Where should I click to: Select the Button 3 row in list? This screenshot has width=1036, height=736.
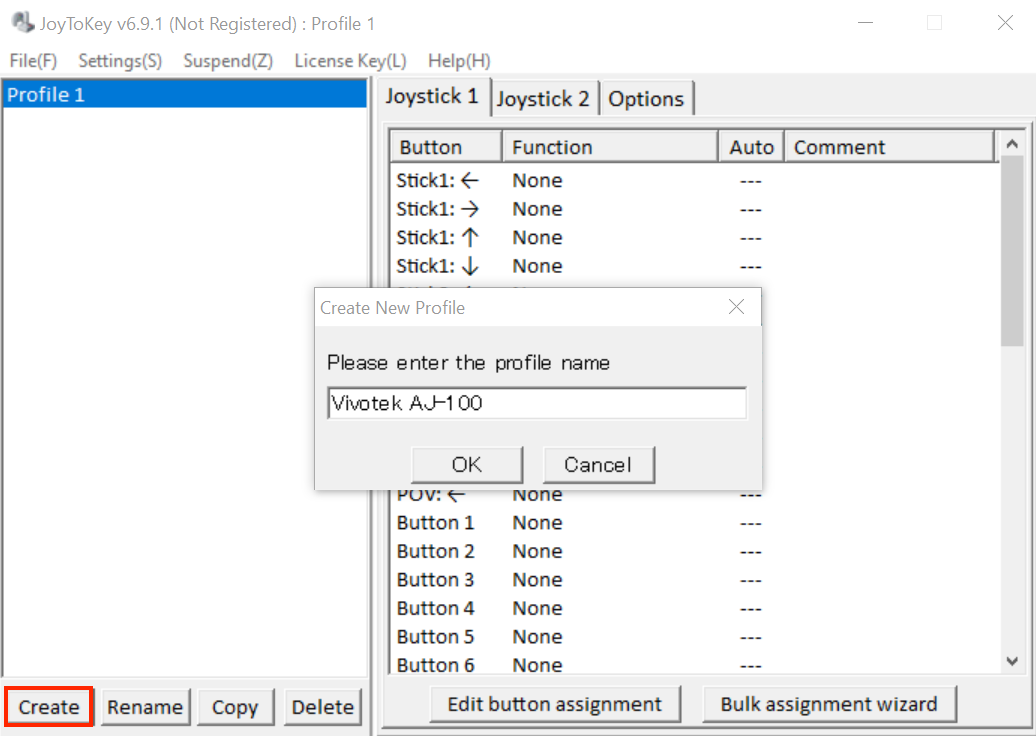[436, 580]
